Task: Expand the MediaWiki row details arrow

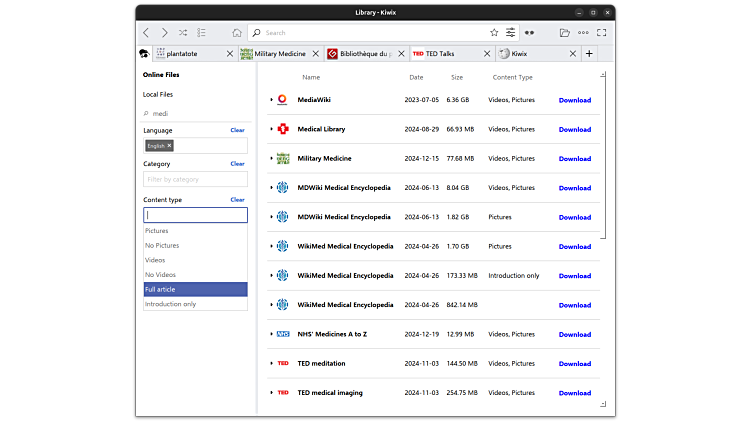Action: (x=271, y=100)
